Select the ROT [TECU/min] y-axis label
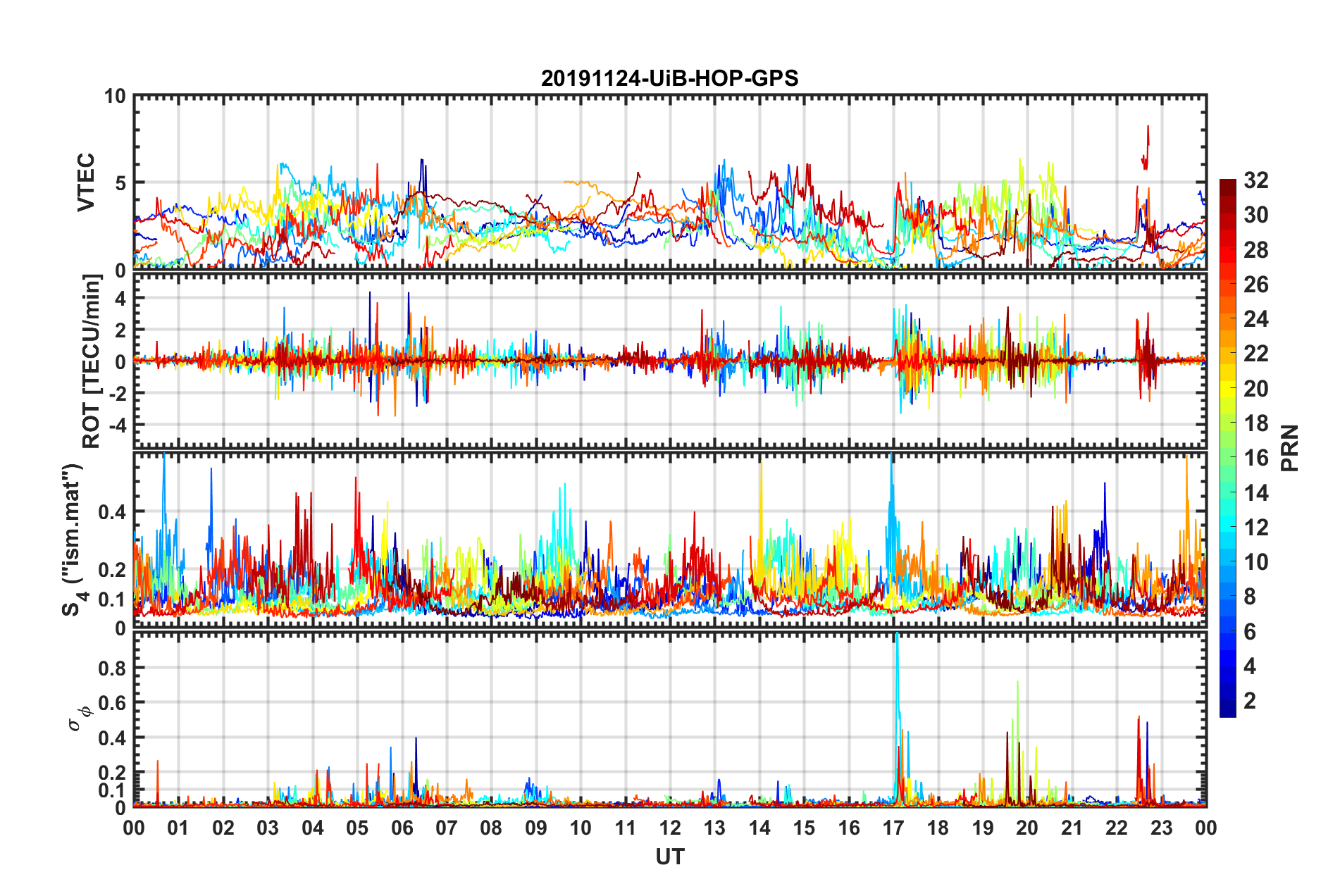Screen dimensions: 1340x896 92,361
